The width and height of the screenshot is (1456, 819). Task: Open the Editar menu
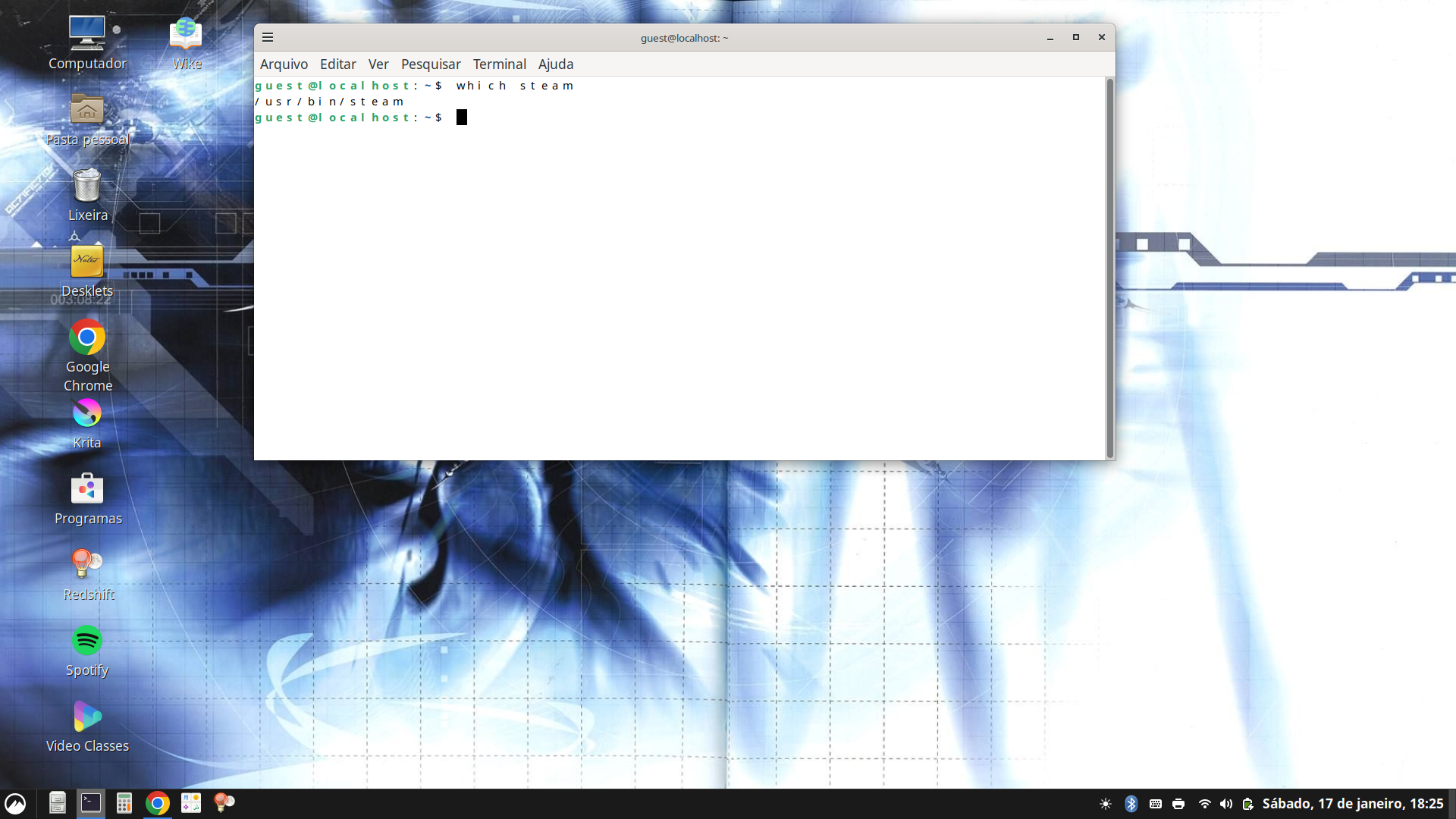click(337, 64)
